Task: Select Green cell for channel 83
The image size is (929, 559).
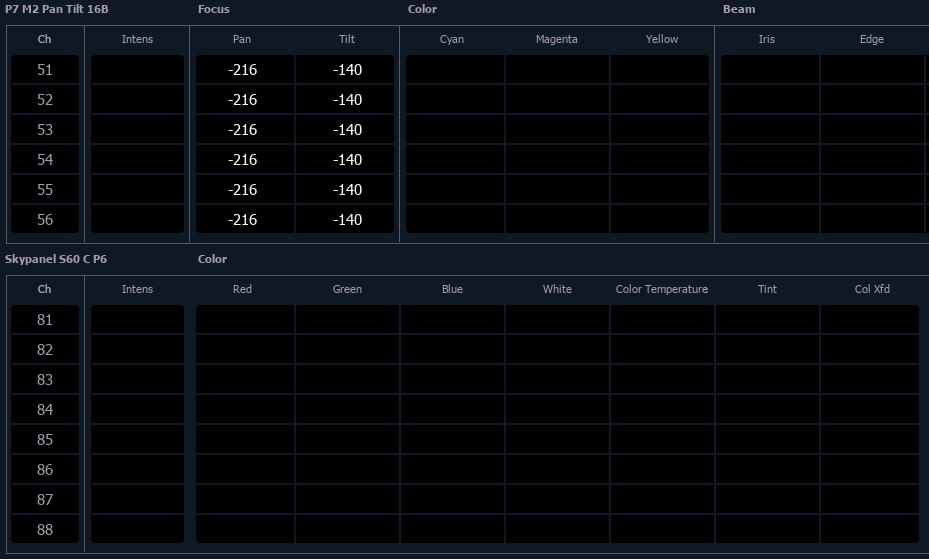Action: pos(347,380)
